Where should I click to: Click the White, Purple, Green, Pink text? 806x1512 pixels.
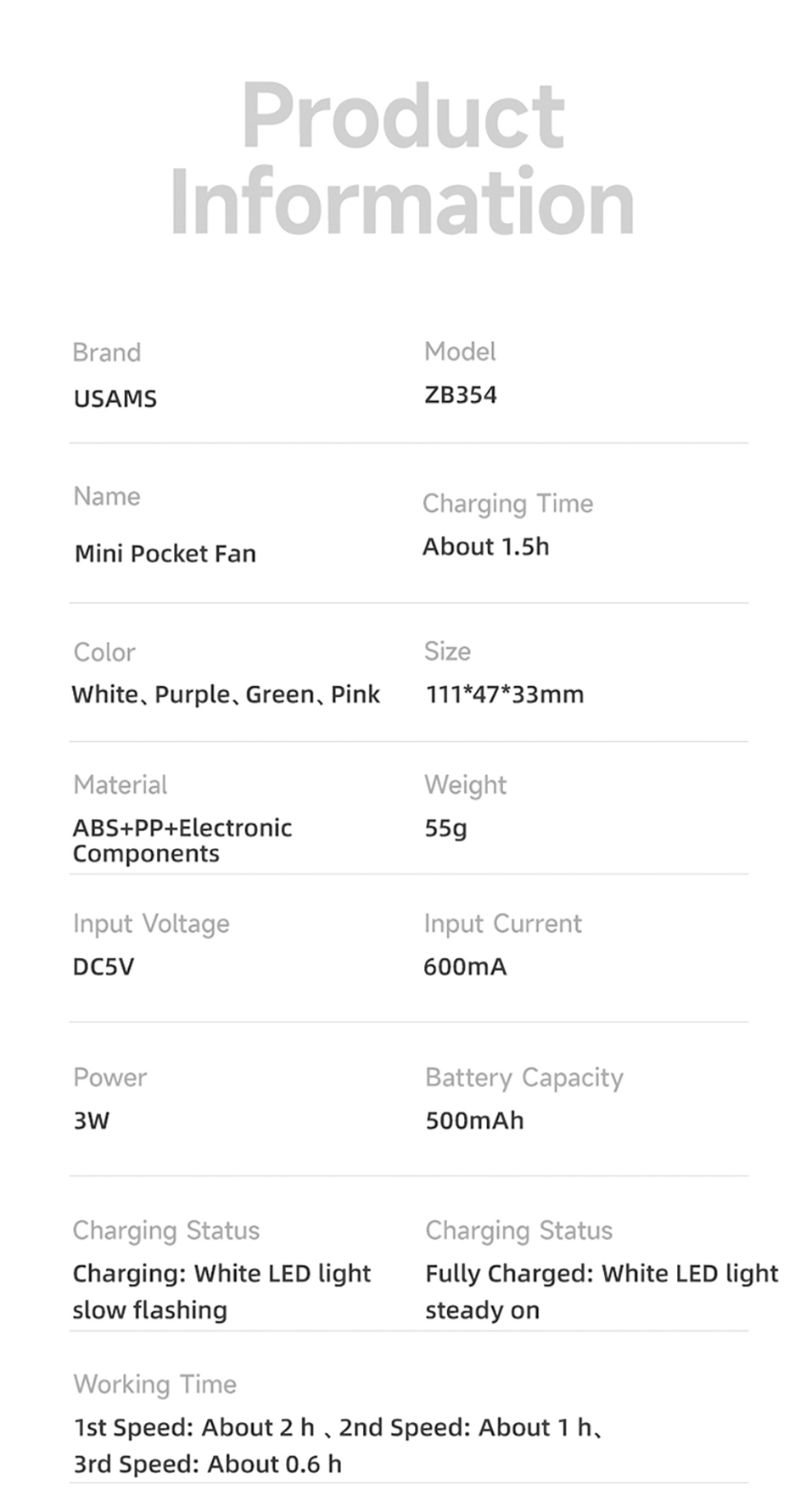[226, 695]
